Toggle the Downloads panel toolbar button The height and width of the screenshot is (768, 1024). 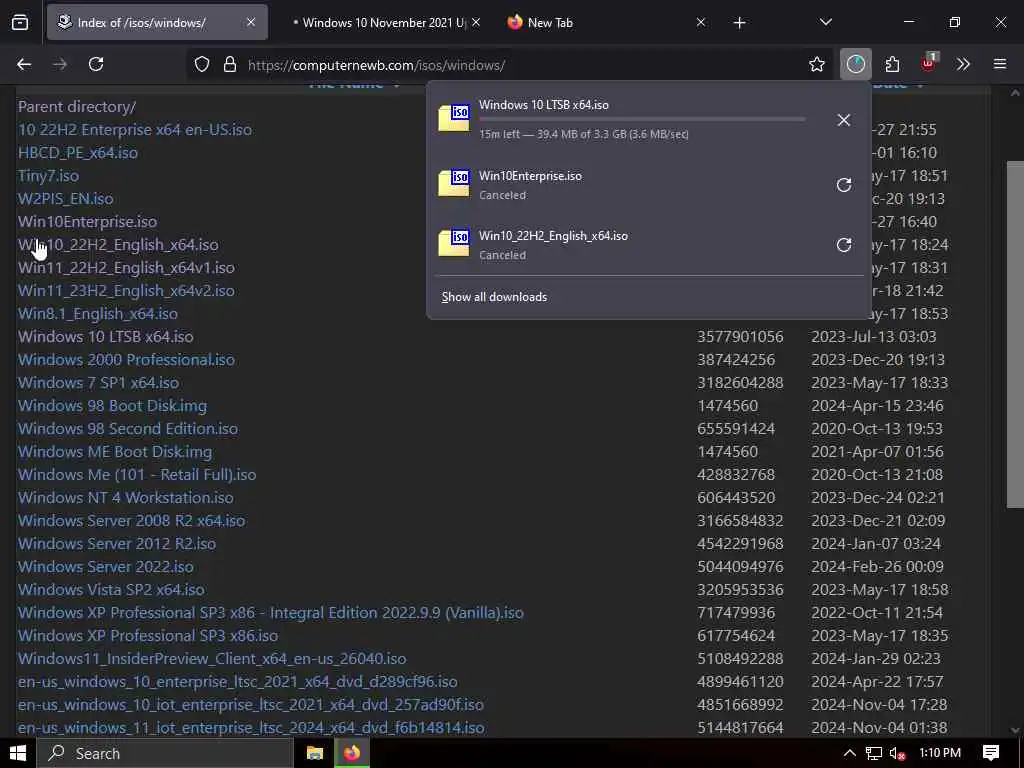pyautogui.click(x=856, y=64)
